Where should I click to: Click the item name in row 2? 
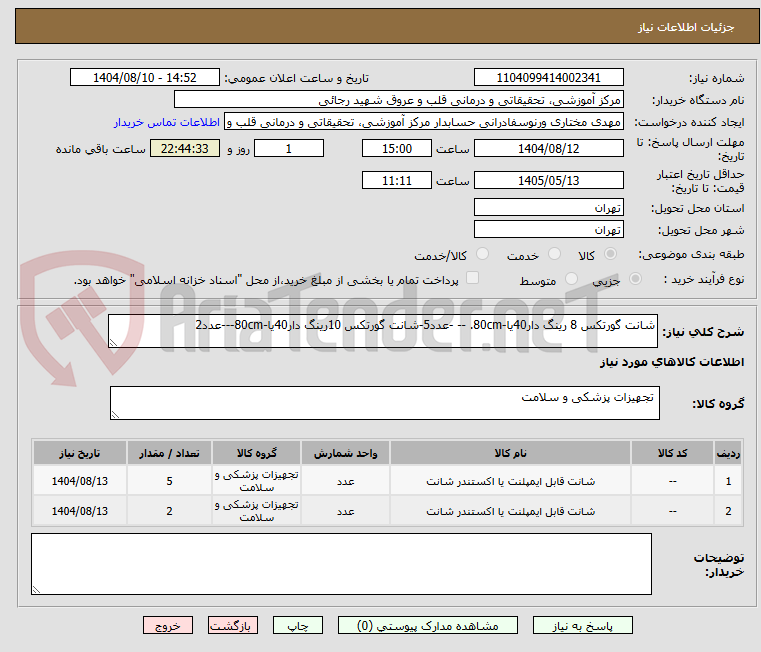click(x=510, y=511)
